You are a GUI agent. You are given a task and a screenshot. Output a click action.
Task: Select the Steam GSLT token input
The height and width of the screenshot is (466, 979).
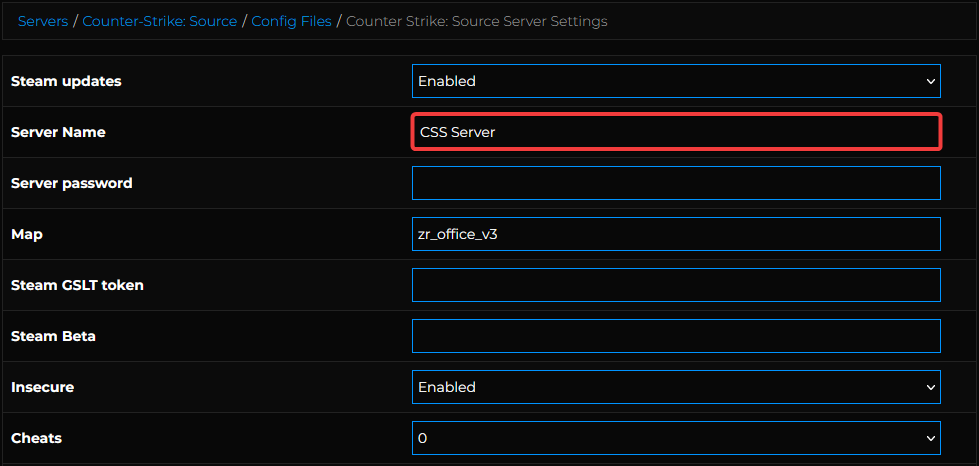tap(676, 285)
